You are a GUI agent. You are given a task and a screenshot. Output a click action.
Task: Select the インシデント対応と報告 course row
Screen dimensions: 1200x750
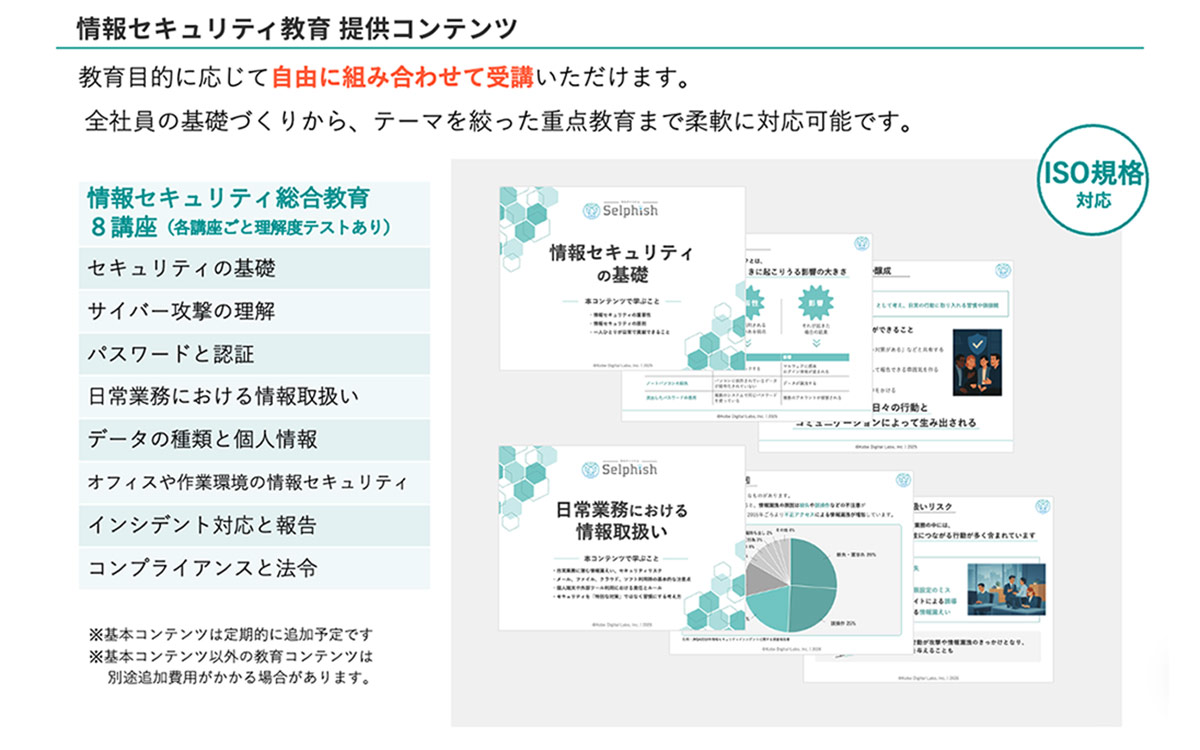coord(254,525)
